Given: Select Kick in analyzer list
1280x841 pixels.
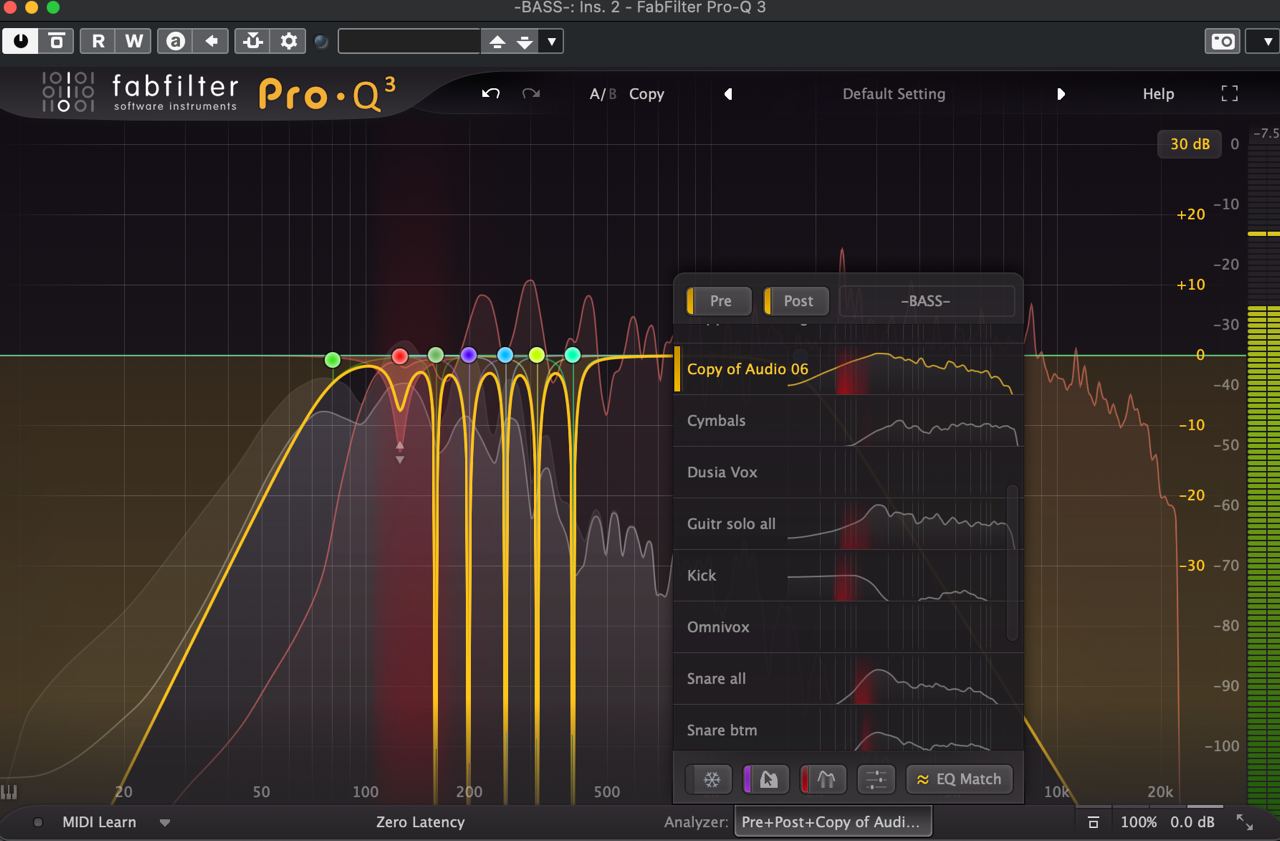Looking at the screenshot, I should point(849,576).
